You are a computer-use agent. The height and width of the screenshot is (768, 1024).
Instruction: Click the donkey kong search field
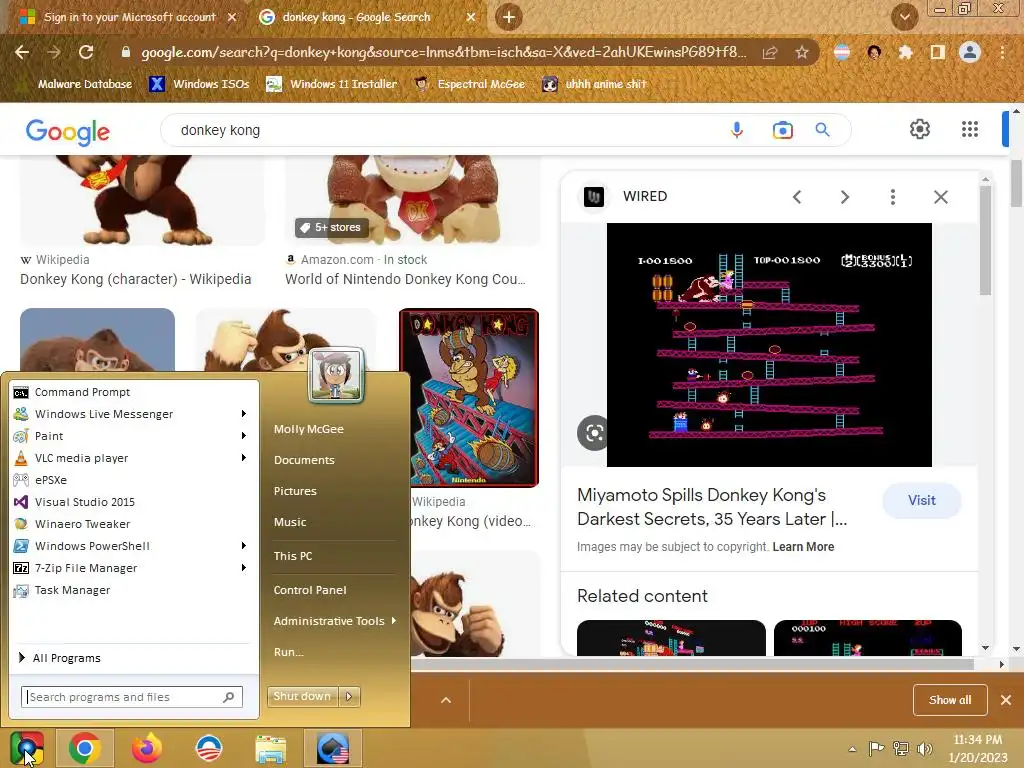[444, 130]
